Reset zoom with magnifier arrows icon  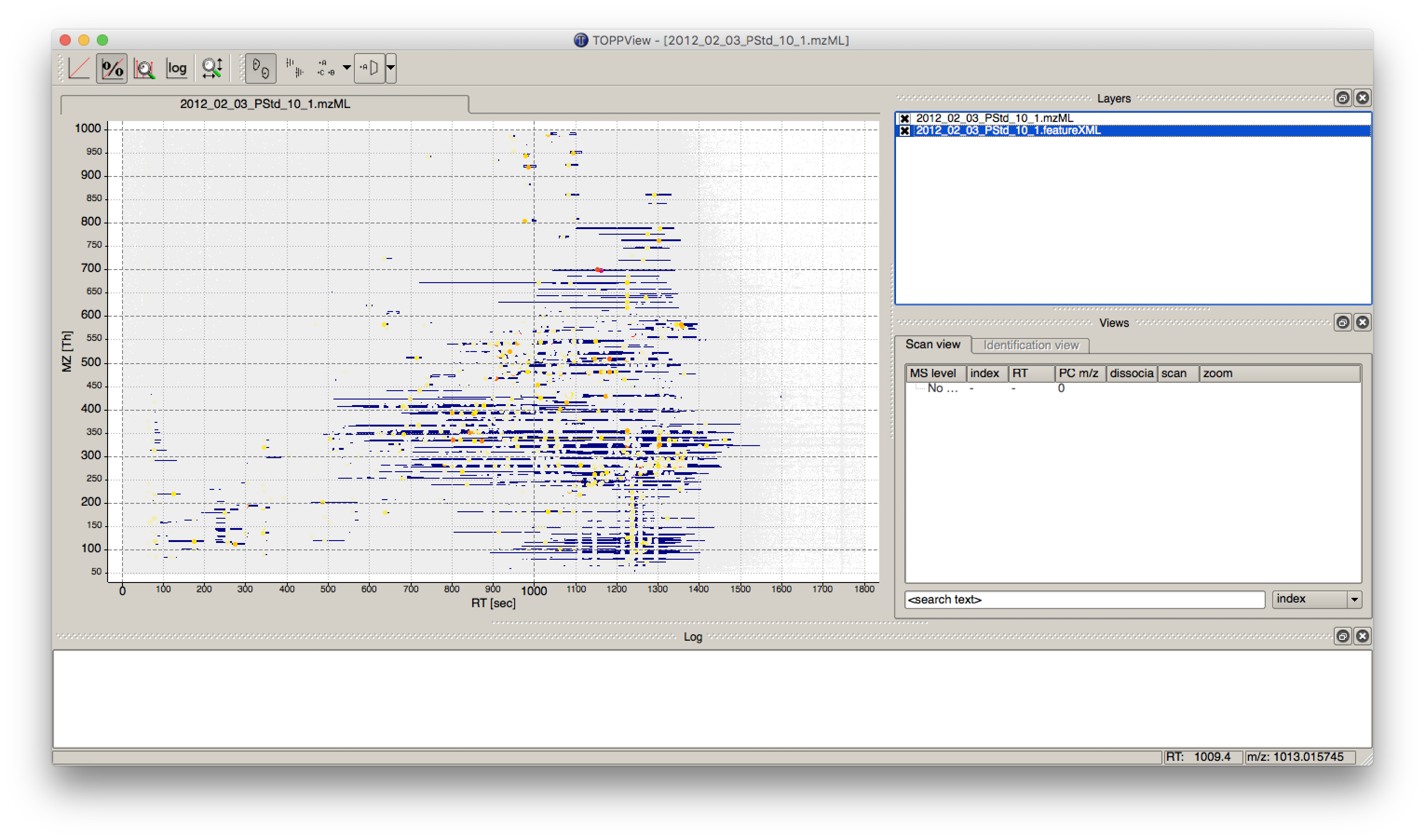pos(212,68)
